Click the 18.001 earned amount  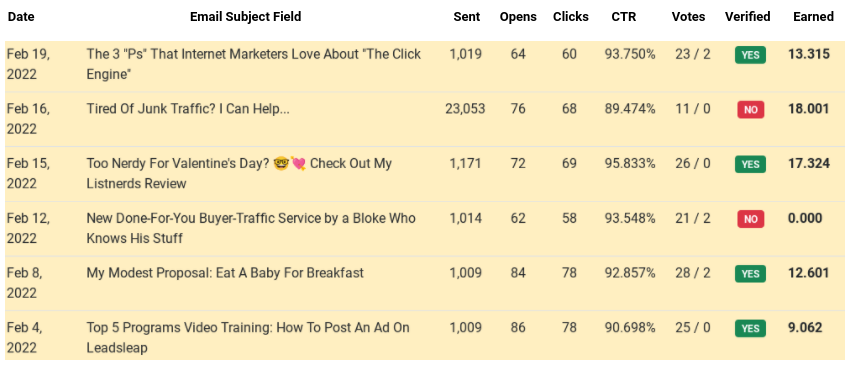(809, 109)
